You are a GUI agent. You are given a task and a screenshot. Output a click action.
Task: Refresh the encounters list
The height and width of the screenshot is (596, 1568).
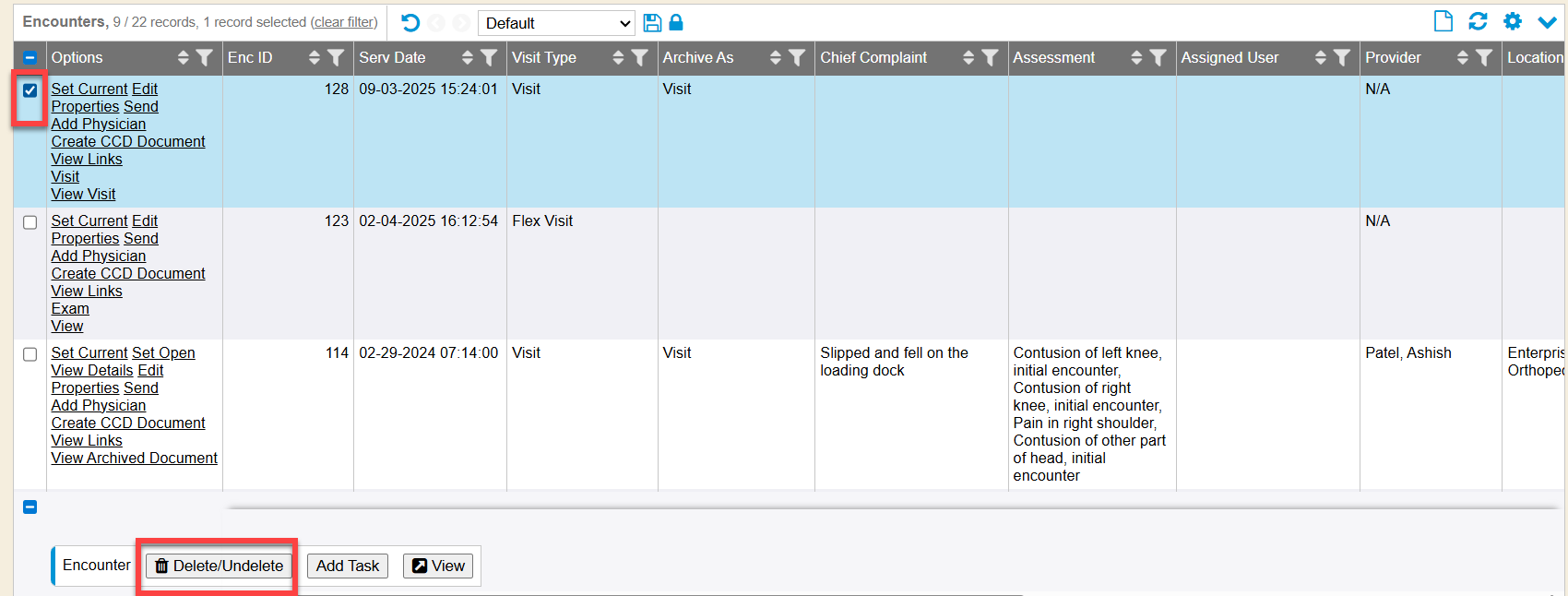tap(1478, 21)
